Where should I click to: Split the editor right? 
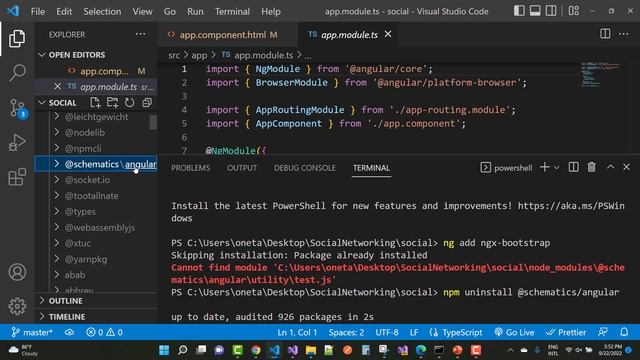pos(605,34)
